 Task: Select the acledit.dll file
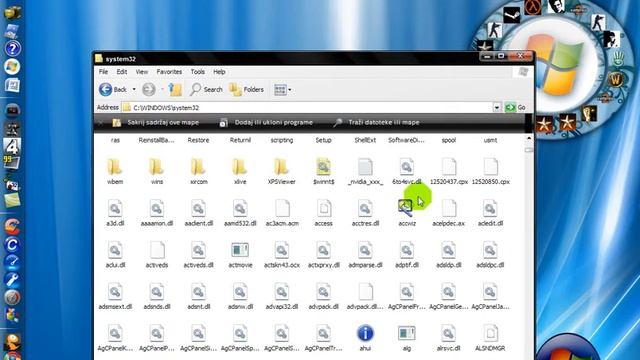[x=490, y=213]
